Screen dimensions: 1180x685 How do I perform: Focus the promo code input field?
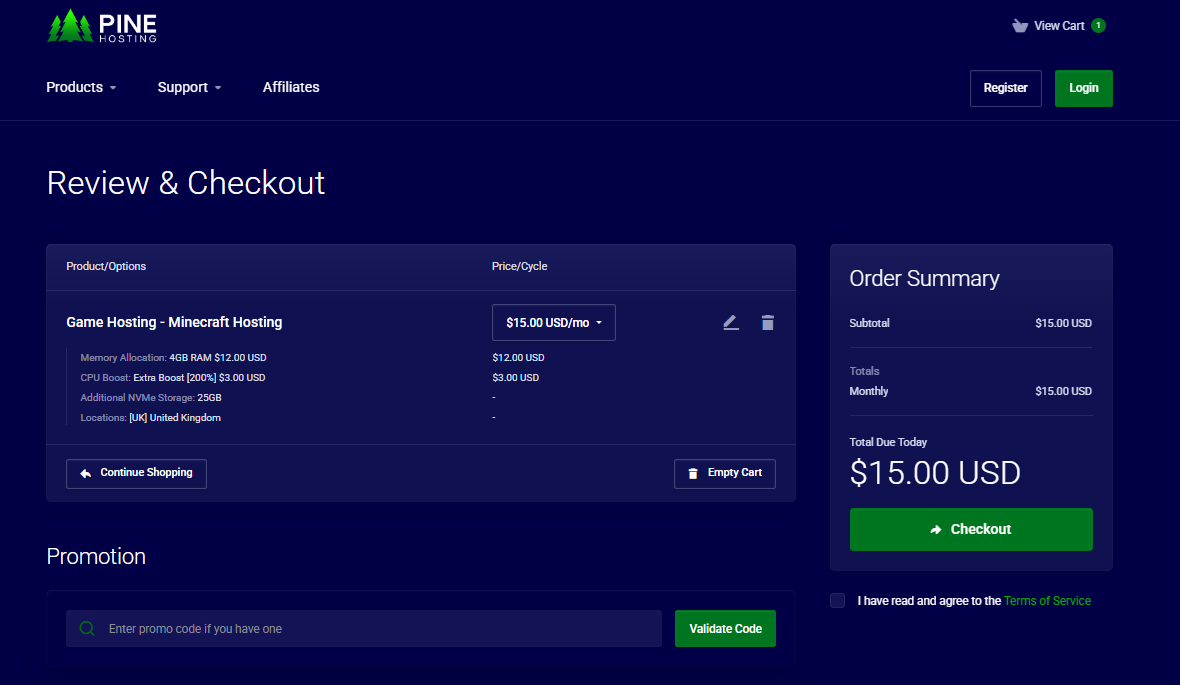364,629
